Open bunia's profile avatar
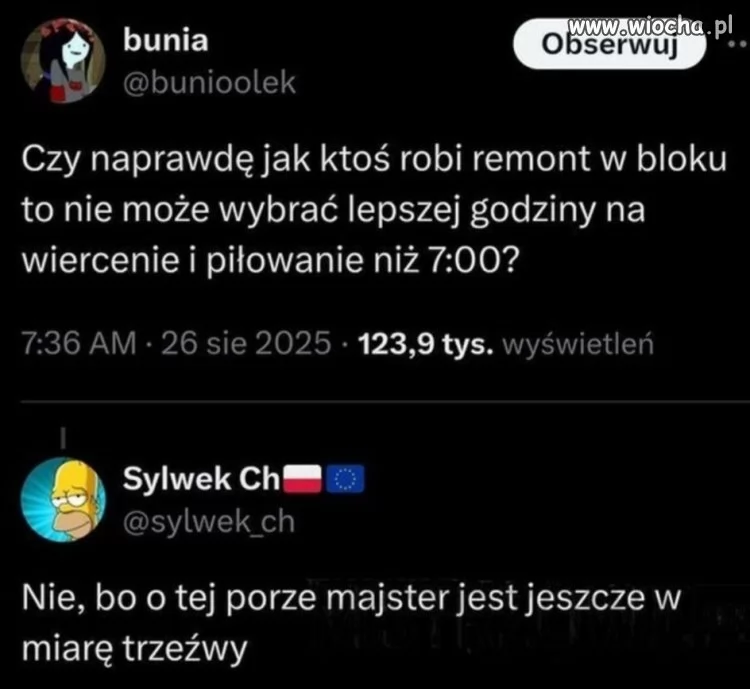750x689 pixels. [63, 61]
